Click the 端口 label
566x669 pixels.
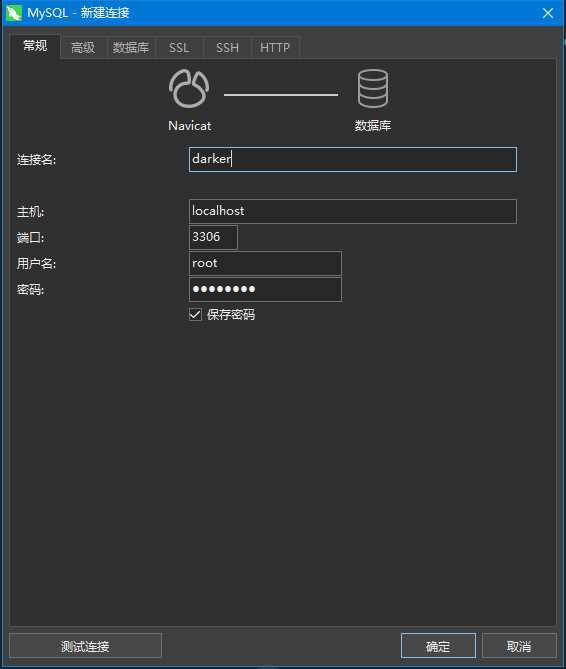click(x=30, y=238)
